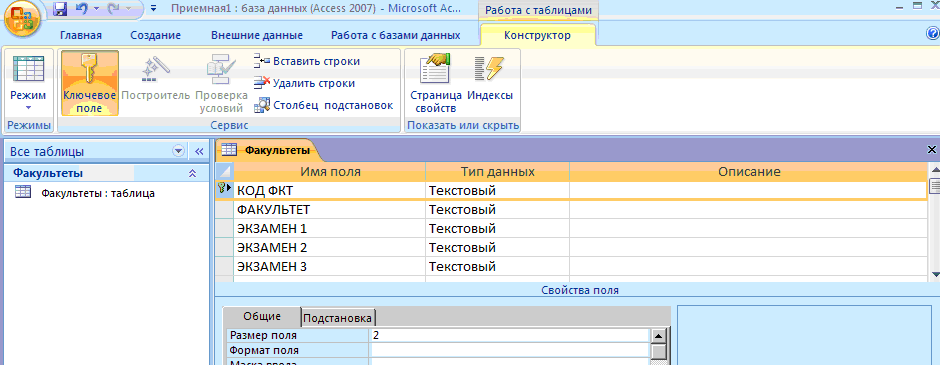Click row selector of ФАКУЛЬТЕТ row
The height and width of the screenshot is (365, 940).
pos(224,210)
